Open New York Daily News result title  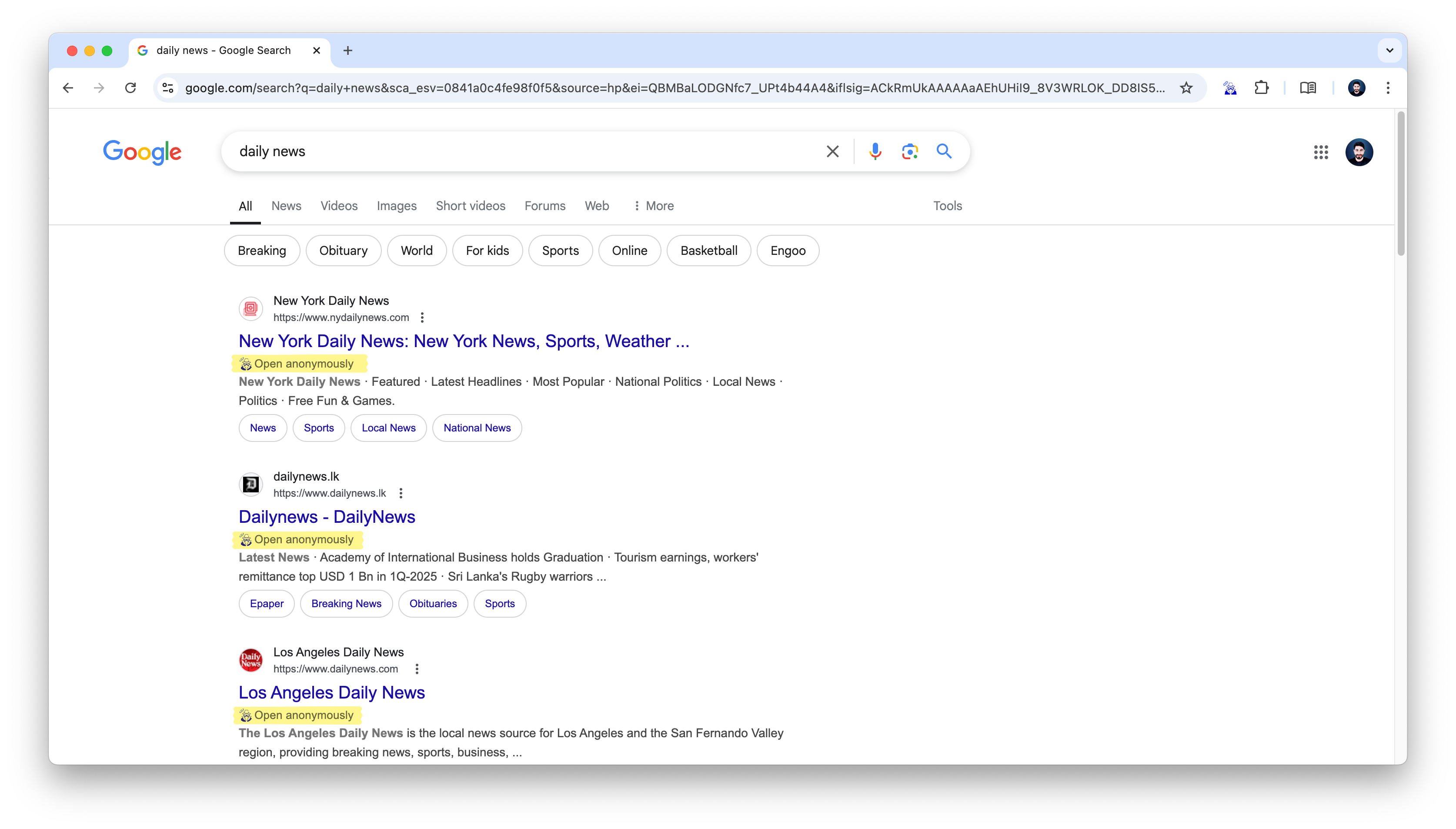point(464,341)
